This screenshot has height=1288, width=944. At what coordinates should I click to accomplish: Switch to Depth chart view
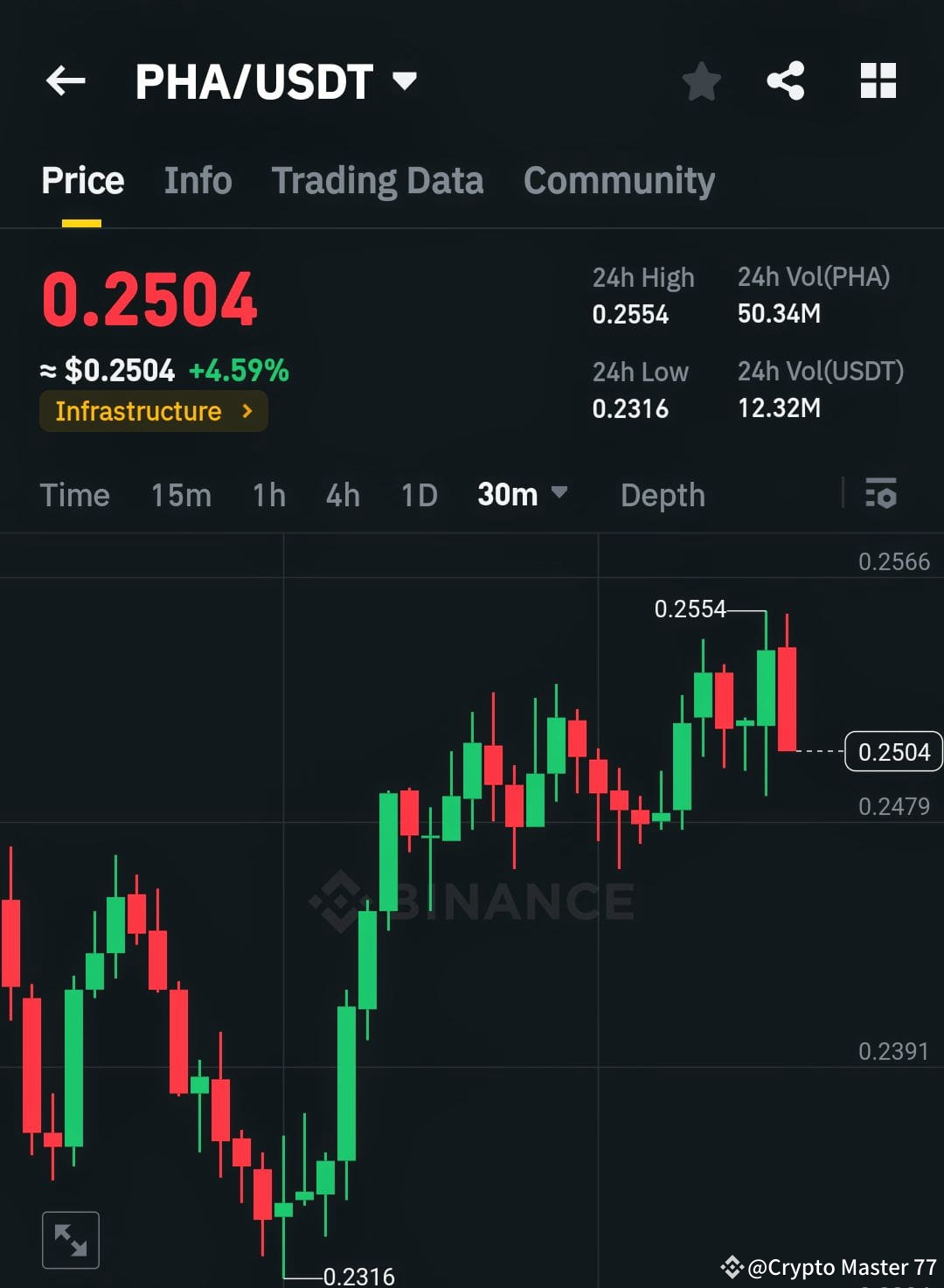click(662, 495)
